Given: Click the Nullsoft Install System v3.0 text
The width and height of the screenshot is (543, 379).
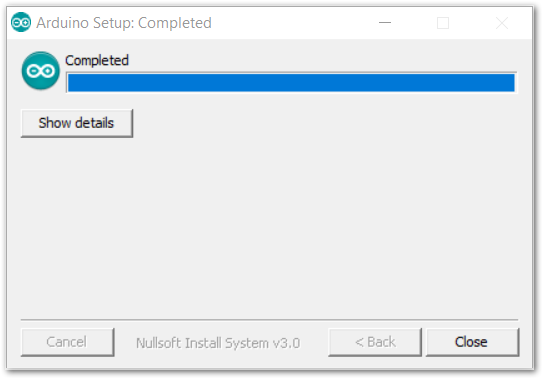Looking at the screenshot, I should click(x=218, y=343).
